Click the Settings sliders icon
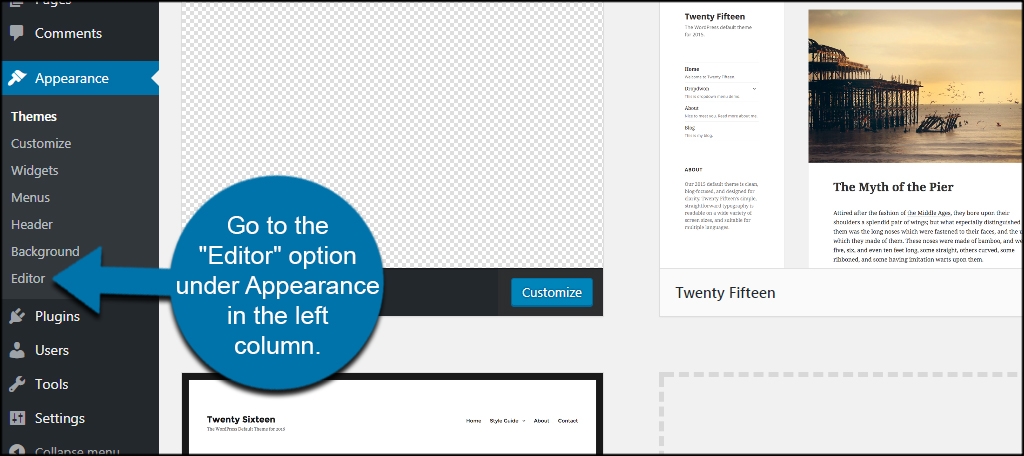This screenshot has height=456, width=1024. point(18,418)
